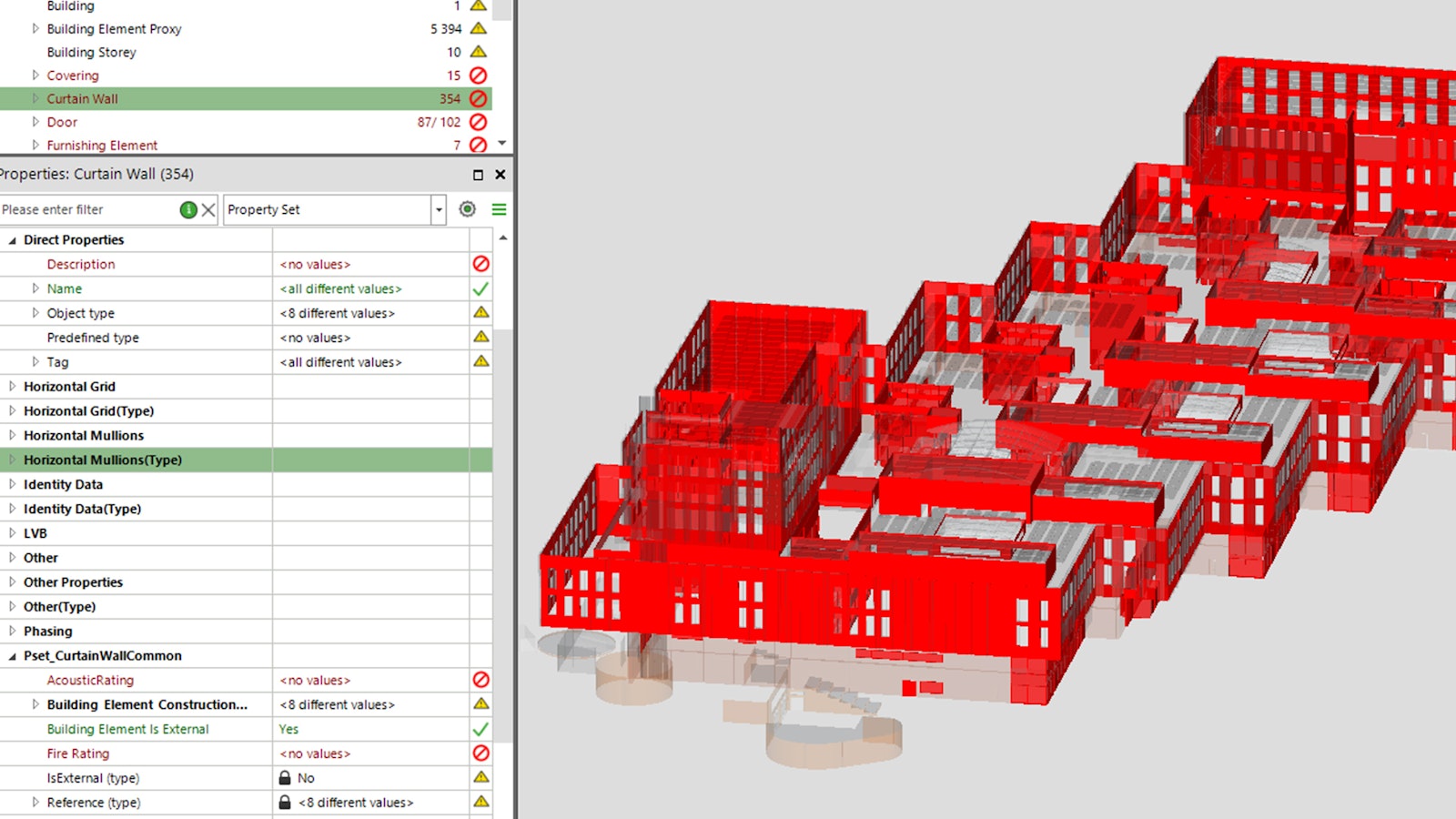
Task: Click the lock icon in IsExternal (type) row
Action: tap(285, 778)
